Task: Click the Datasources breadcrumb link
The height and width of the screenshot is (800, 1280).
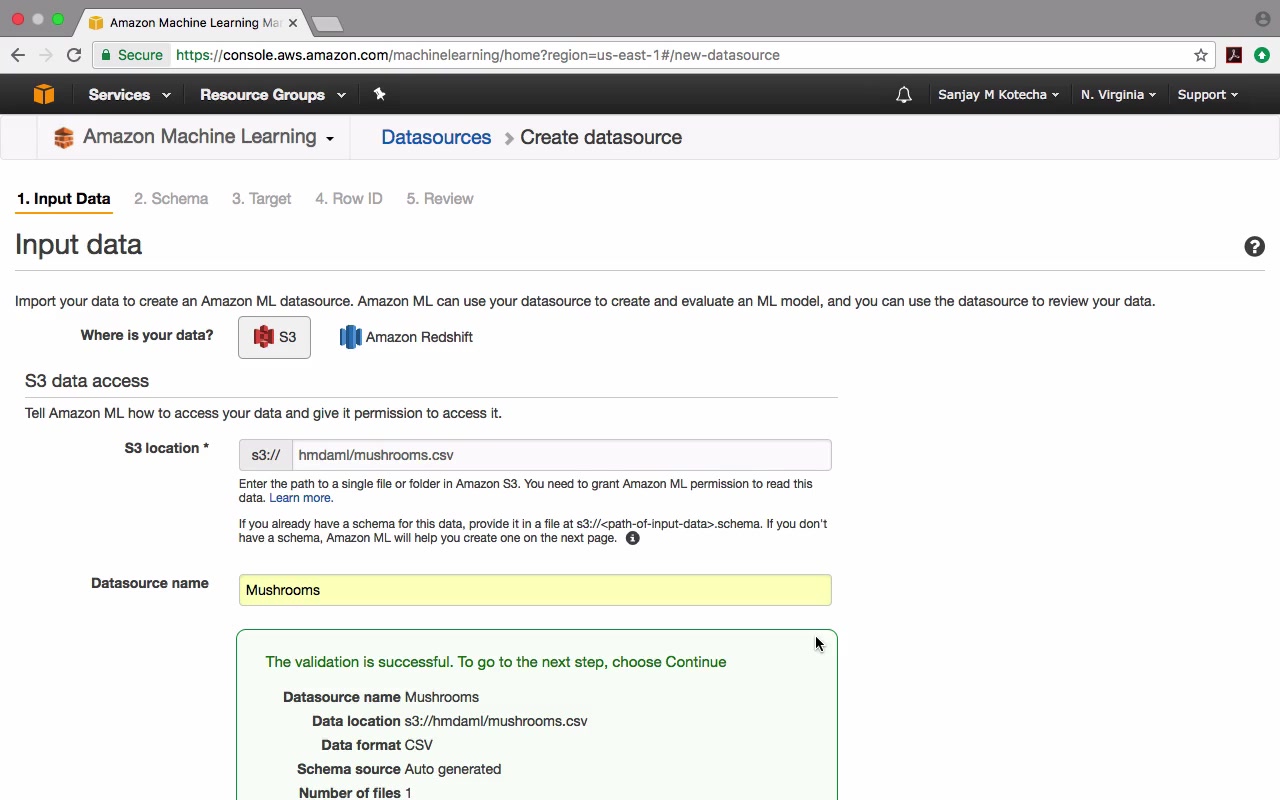Action: pos(436,138)
